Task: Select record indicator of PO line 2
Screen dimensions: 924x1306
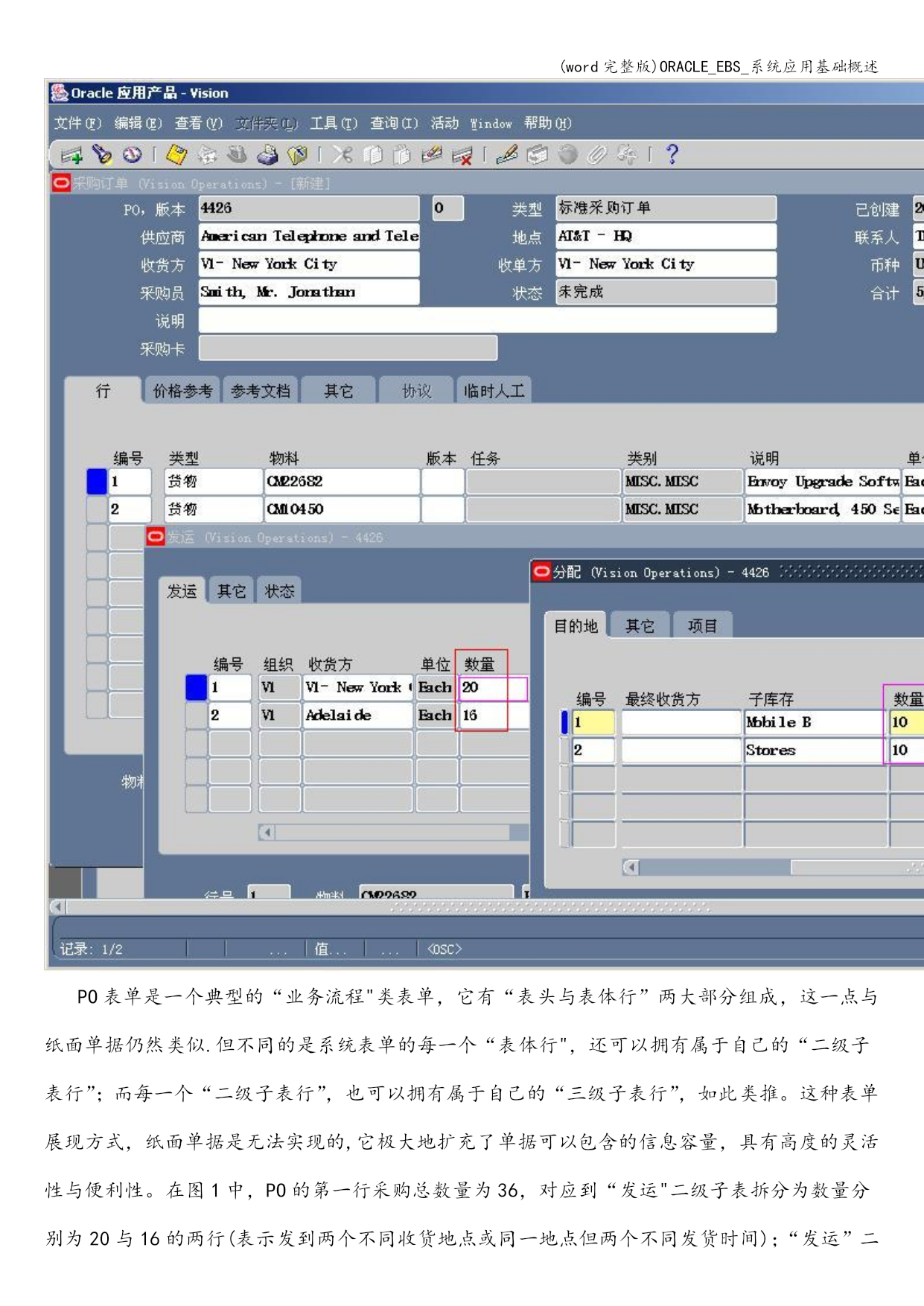Action: click(97, 509)
